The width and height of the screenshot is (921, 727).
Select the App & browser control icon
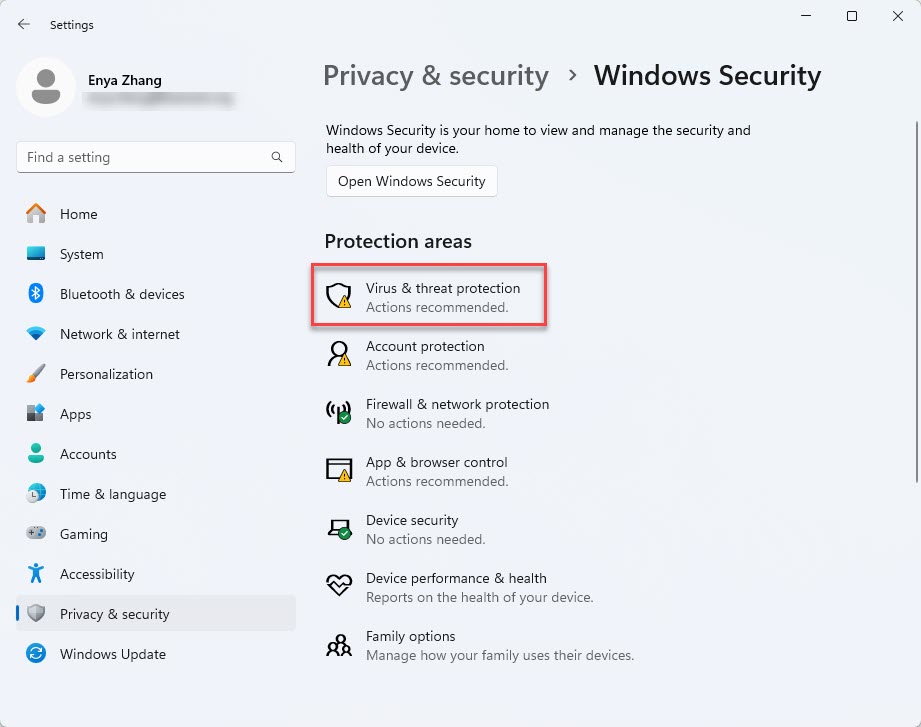[340, 469]
